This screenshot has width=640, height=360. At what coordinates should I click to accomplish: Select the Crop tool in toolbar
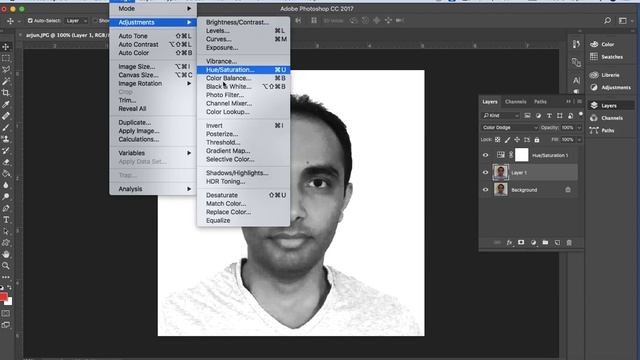6,93
